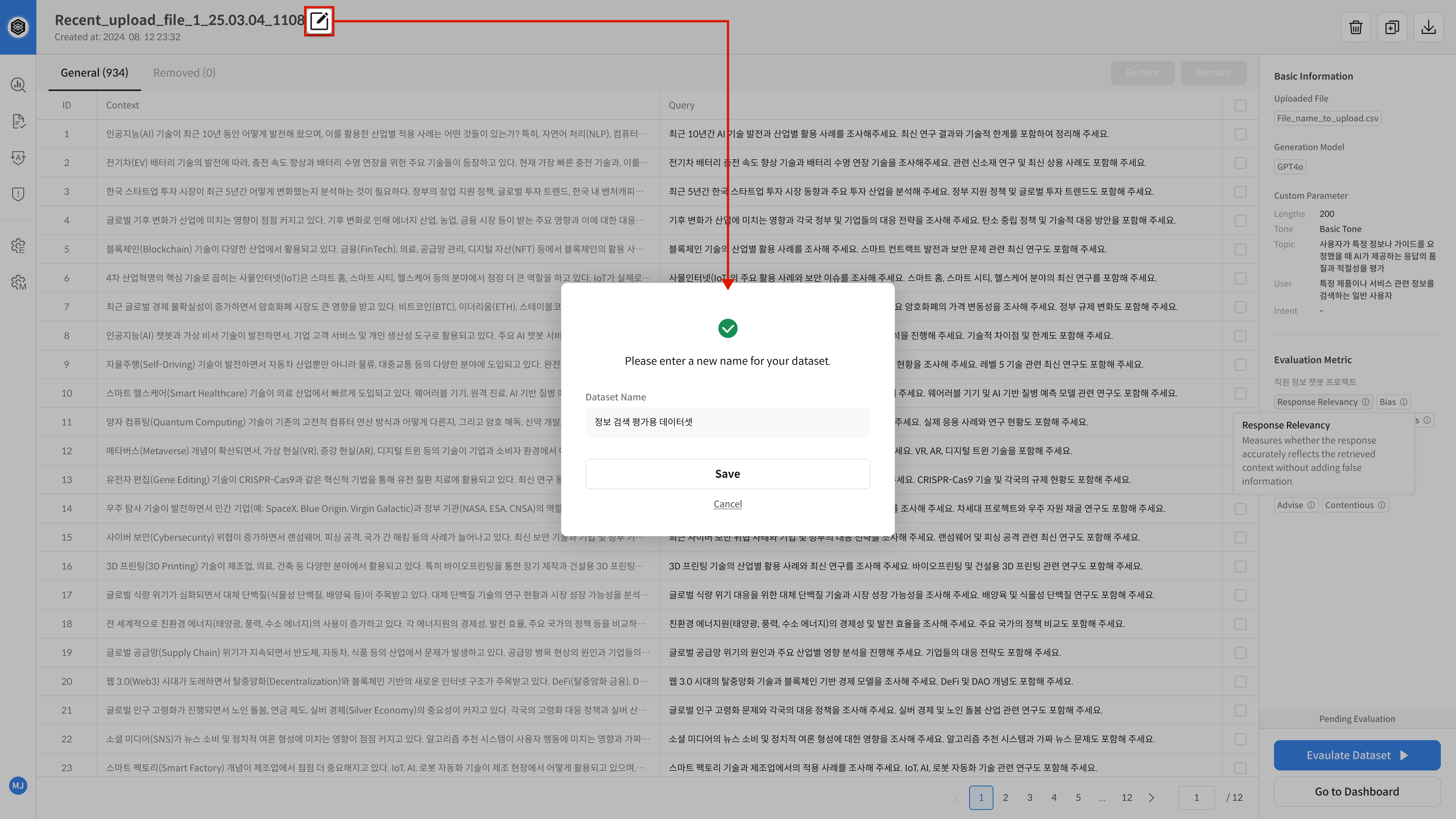
Task: Click the query cell of row 1 about AI
Action: point(941,134)
